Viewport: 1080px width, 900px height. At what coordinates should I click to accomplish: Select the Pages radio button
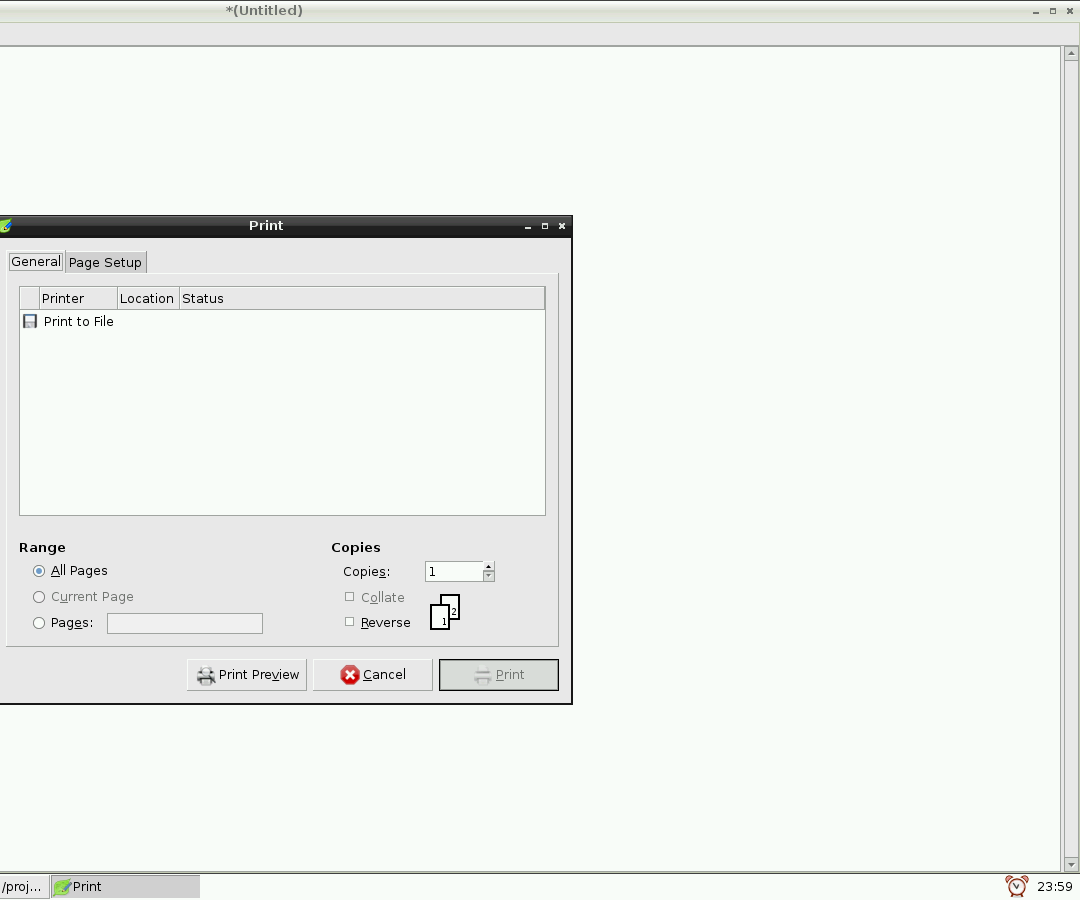[38, 622]
